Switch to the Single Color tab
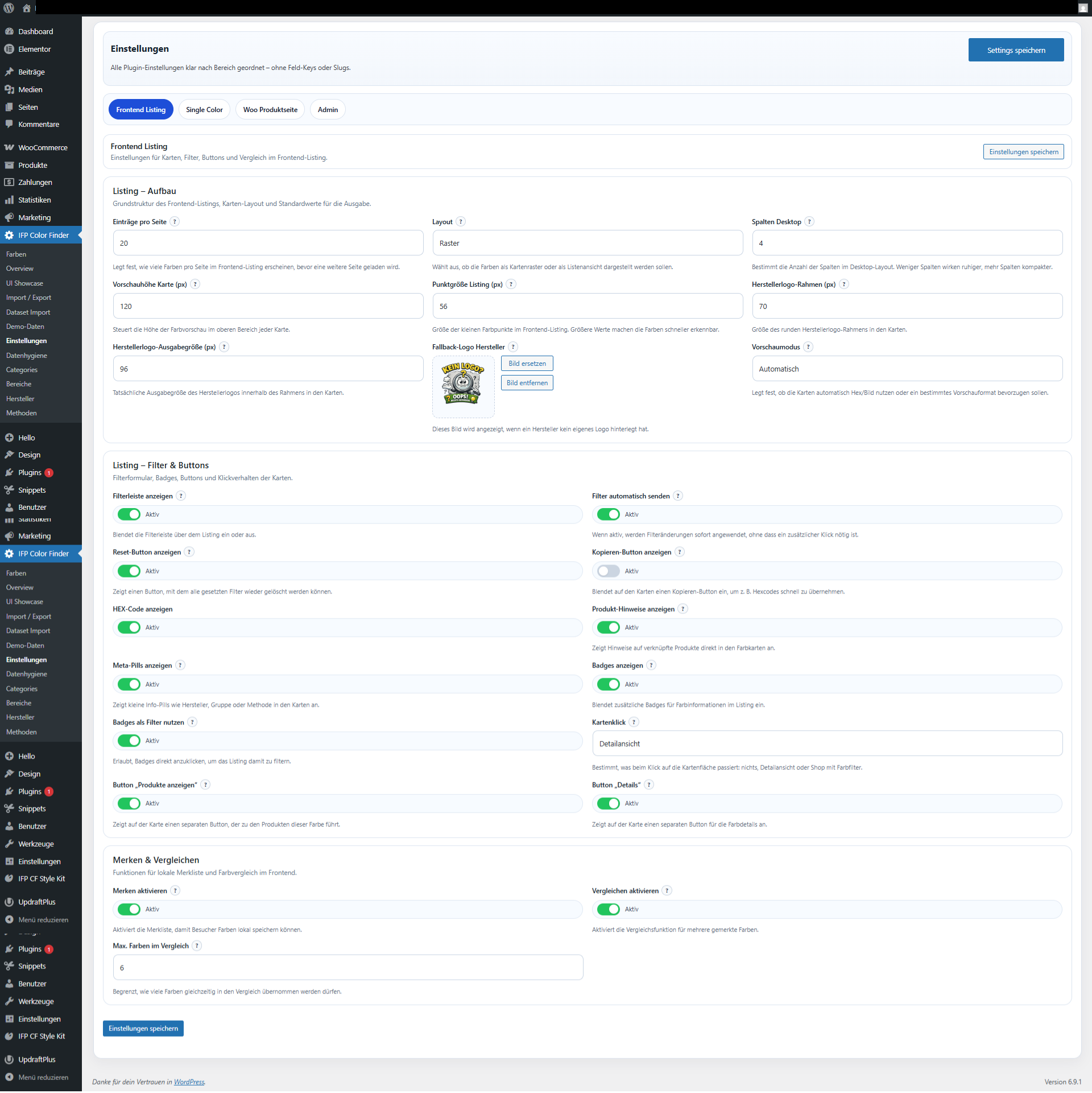The width and height of the screenshot is (1092, 1093). pyautogui.click(x=204, y=110)
